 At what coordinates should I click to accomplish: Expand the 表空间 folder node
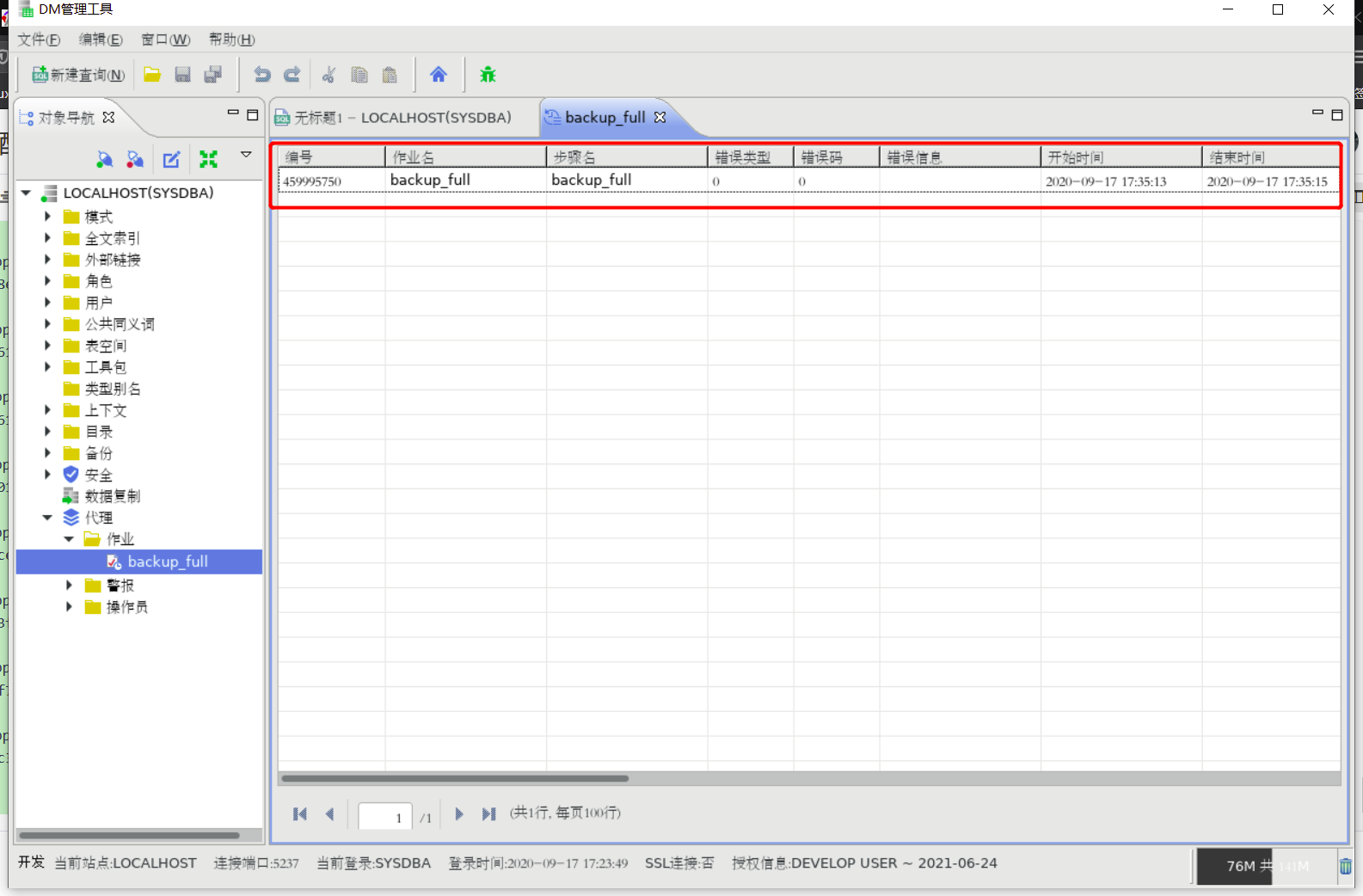pos(48,346)
